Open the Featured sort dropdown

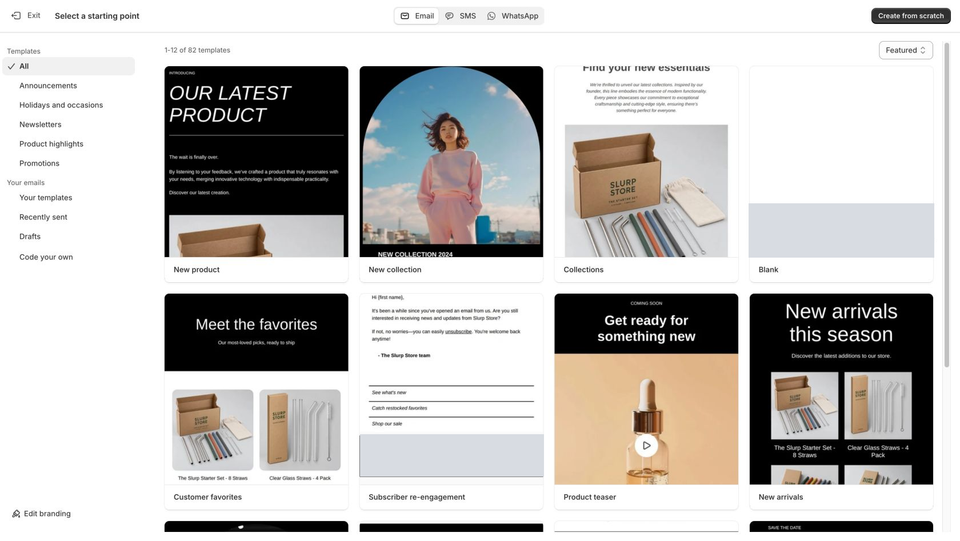[906, 50]
